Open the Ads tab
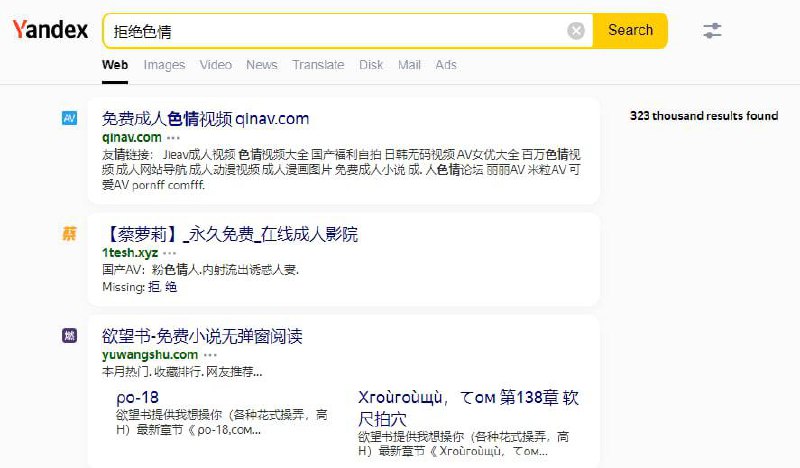 (446, 65)
